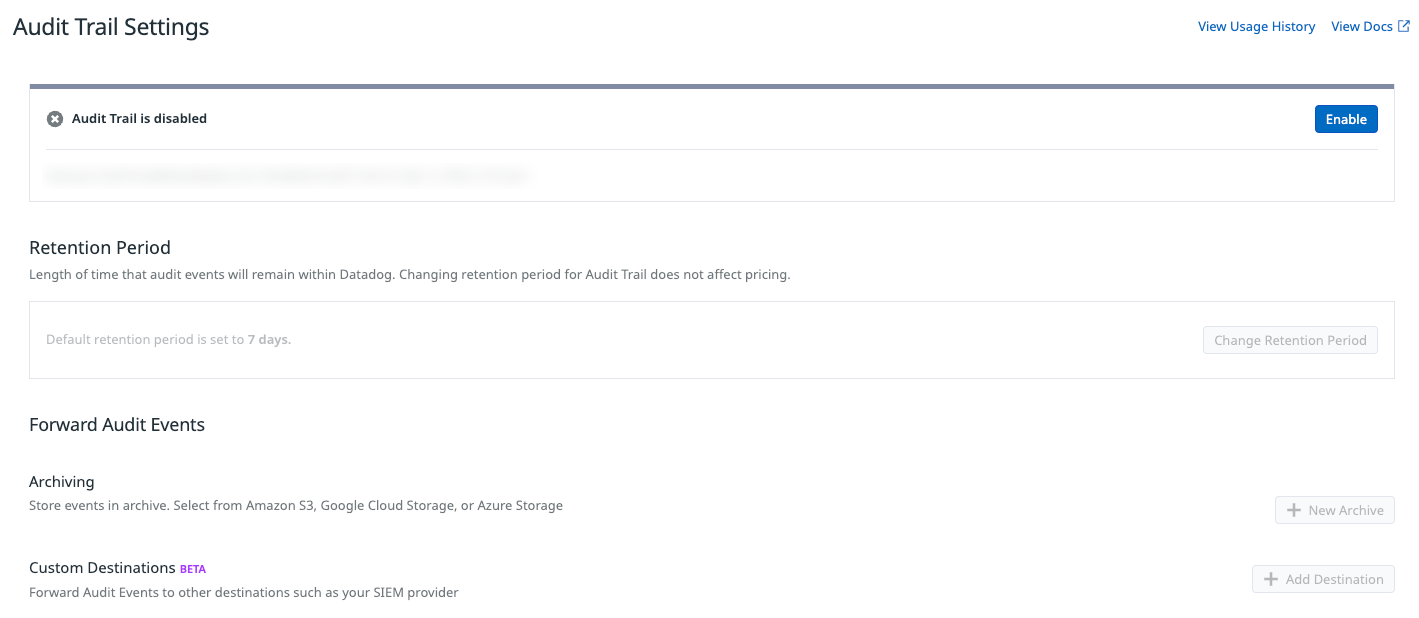
Task: Click the bold 7 days text
Action: [x=269, y=340]
